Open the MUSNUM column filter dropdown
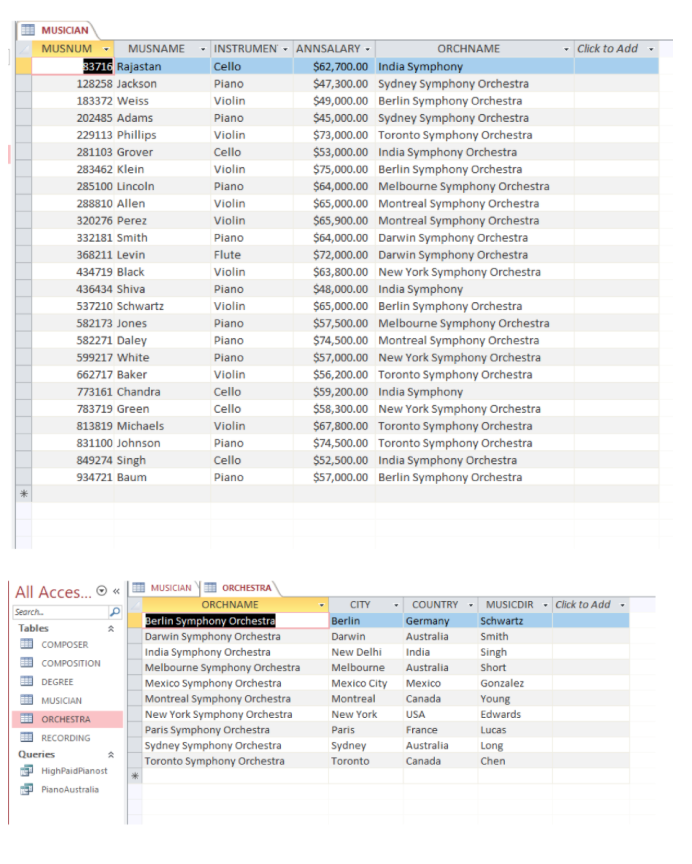Viewport: 692px width, 864px height. (106, 49)
